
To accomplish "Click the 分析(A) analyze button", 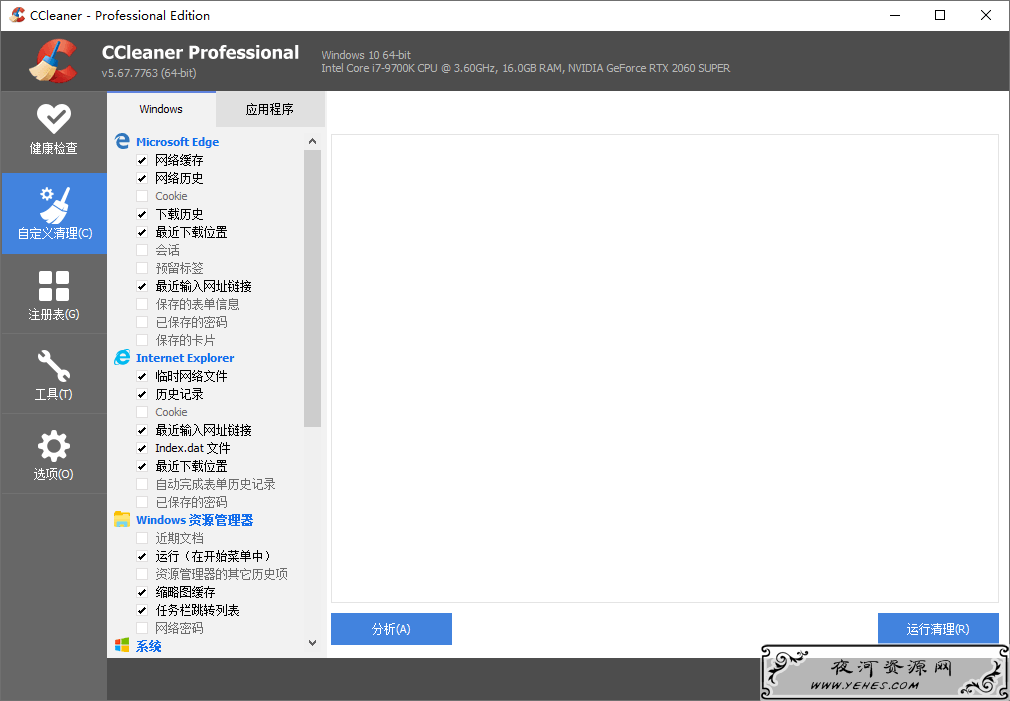I will click(x=391, y=629).
